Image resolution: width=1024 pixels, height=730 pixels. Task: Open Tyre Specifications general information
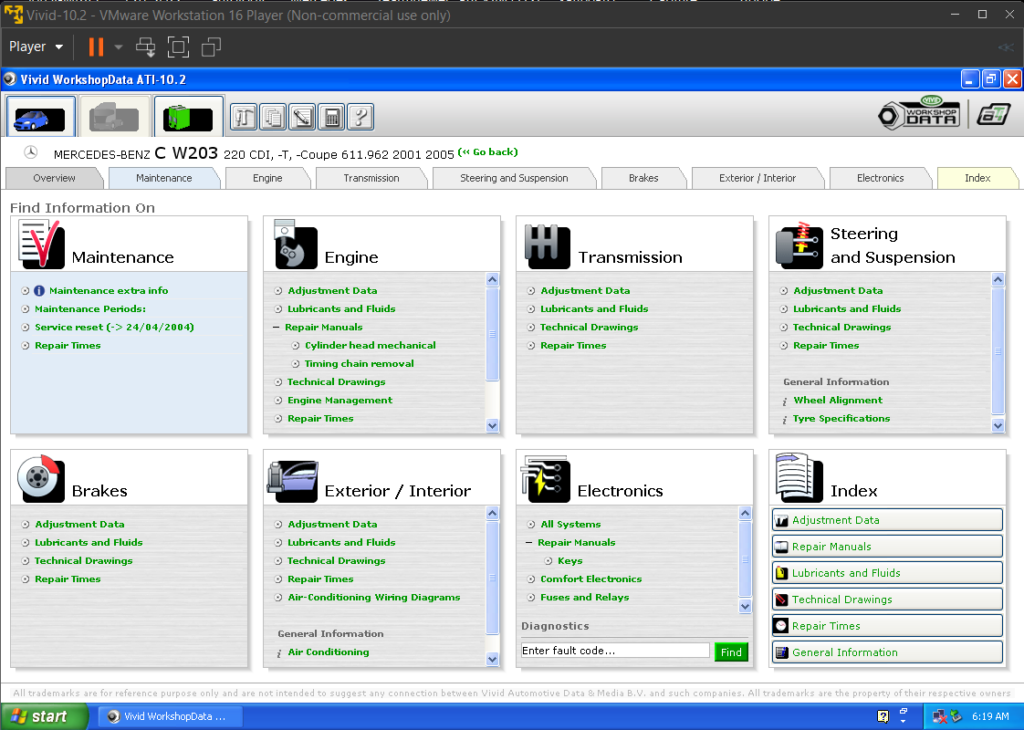[841, 419]
